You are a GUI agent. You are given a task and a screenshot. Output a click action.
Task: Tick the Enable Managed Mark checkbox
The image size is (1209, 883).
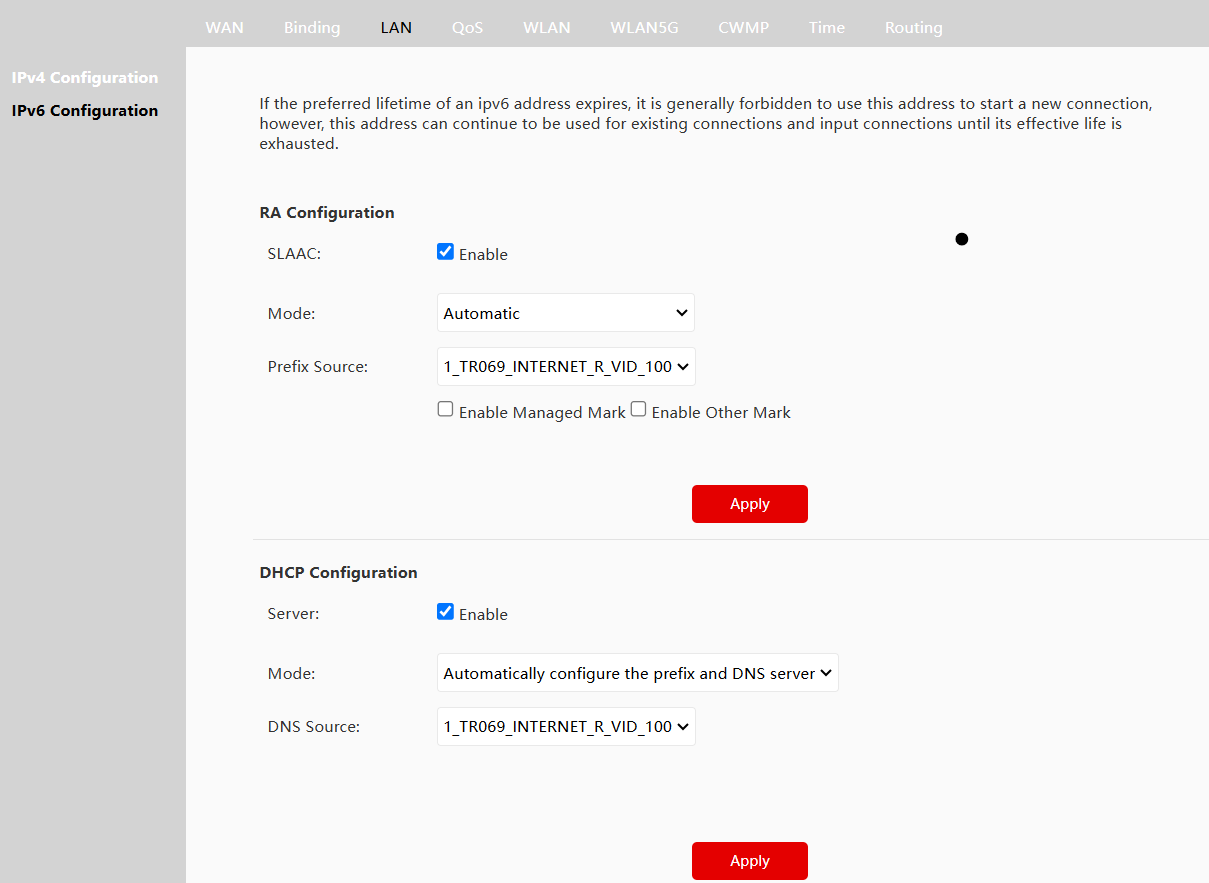[446, 410]
